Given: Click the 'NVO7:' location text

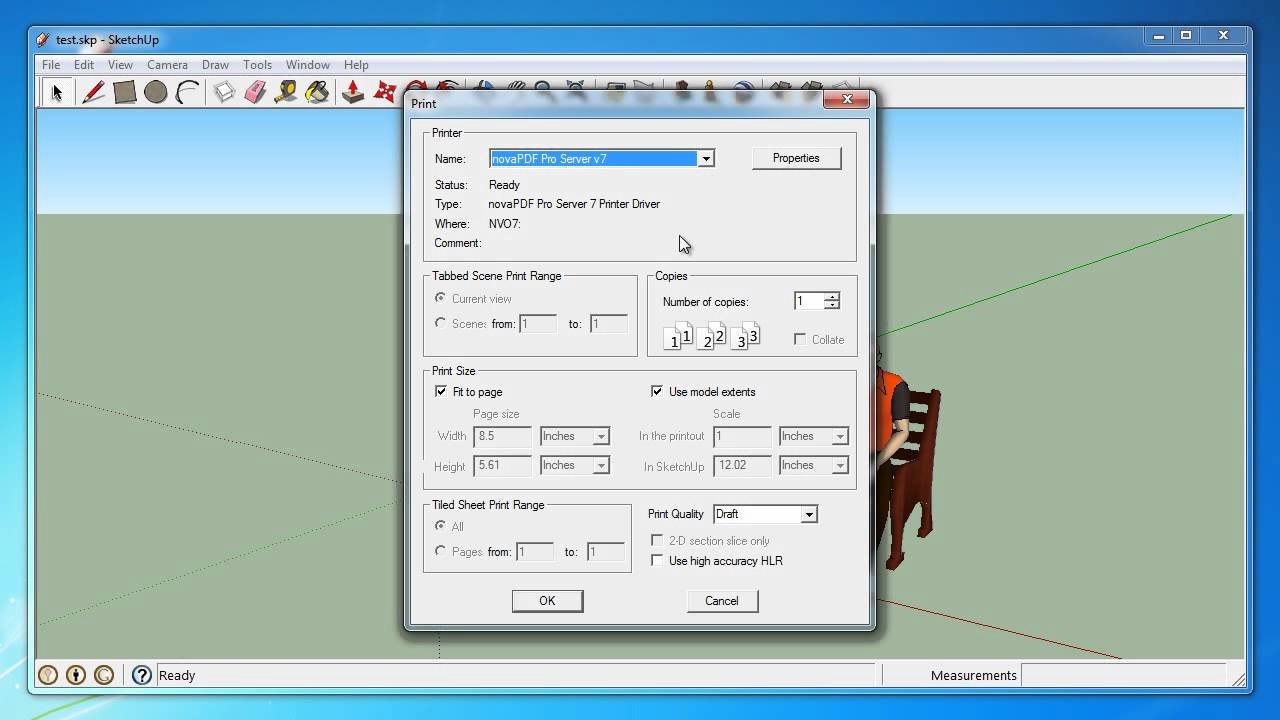Looking at the screenshot, I should [505, 224].
